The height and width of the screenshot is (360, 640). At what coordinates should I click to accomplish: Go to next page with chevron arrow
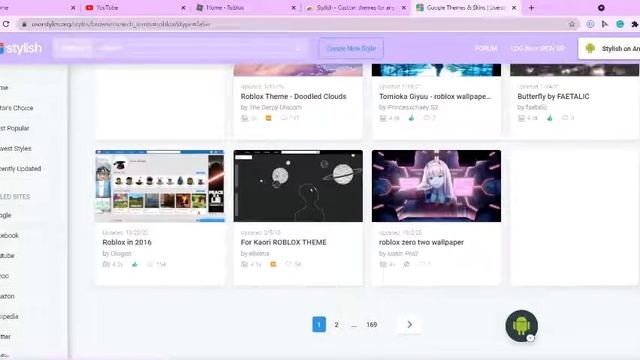tap(409, 324)
